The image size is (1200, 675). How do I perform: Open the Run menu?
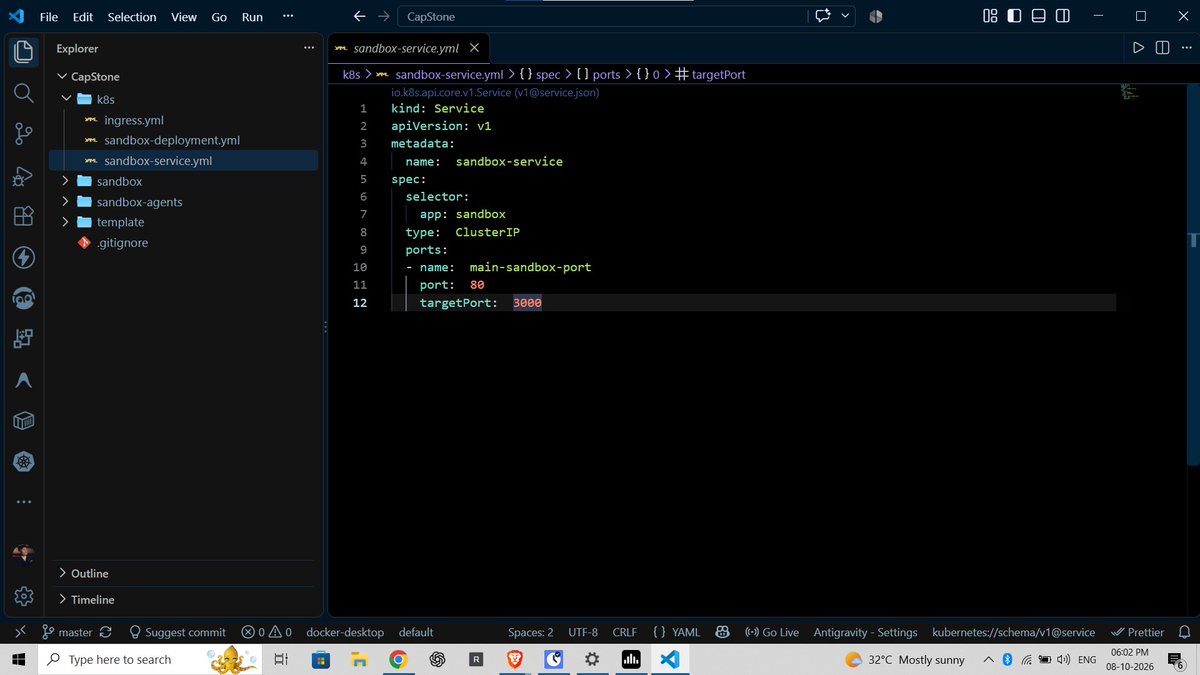click(252, 16)
